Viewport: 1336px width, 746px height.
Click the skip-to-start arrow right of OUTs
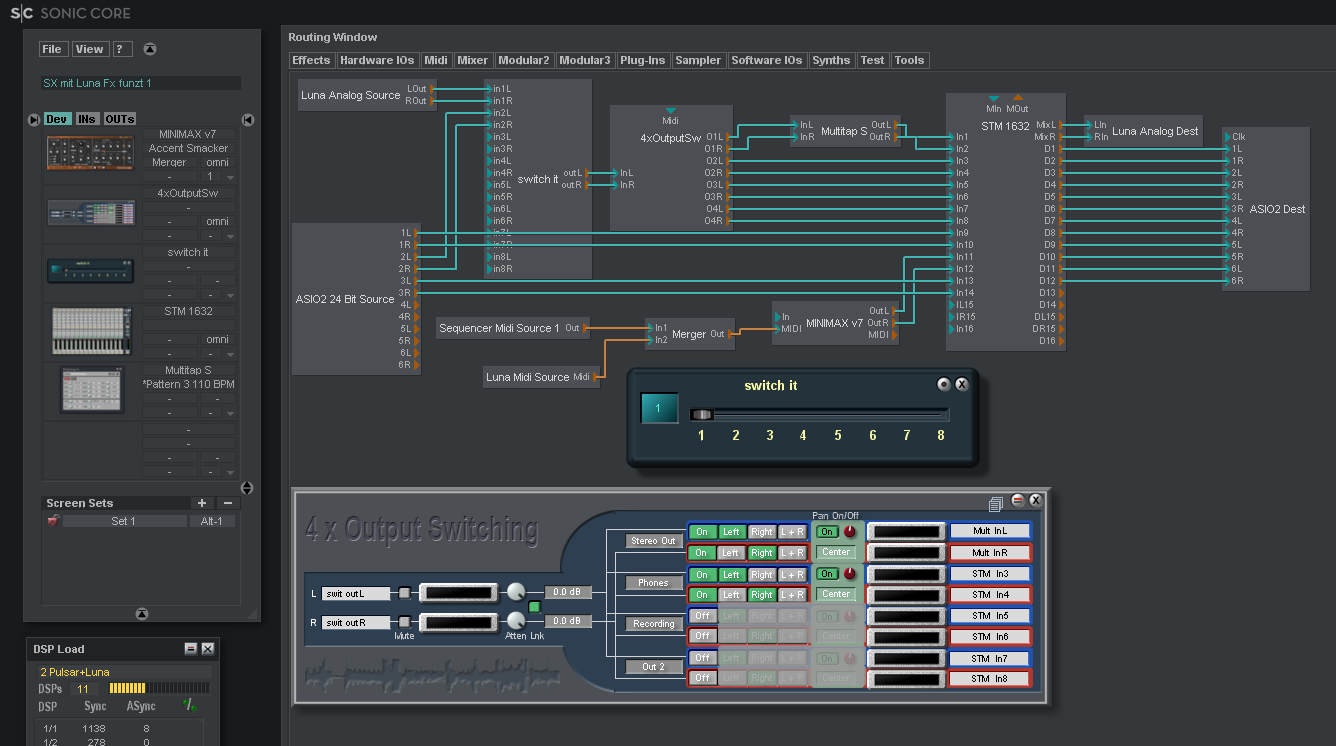pos(247,119)
